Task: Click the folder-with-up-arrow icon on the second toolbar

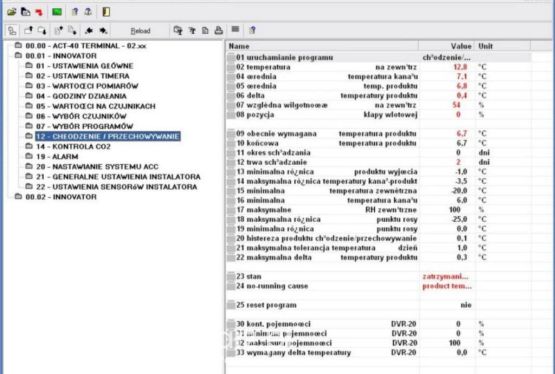Action: 28,31
